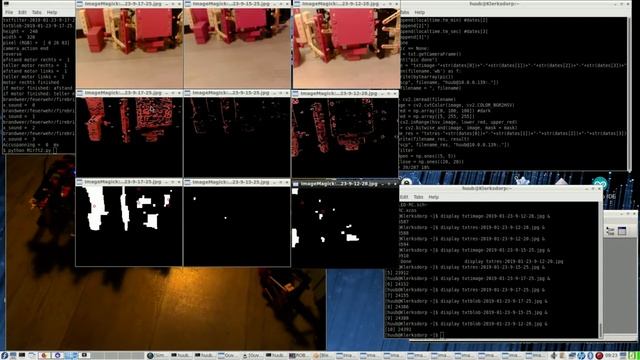The width and height of the screenshot is (640, 360).
Task: Open Help menu in top-right code terminal
Action: [x=420, y=12]
